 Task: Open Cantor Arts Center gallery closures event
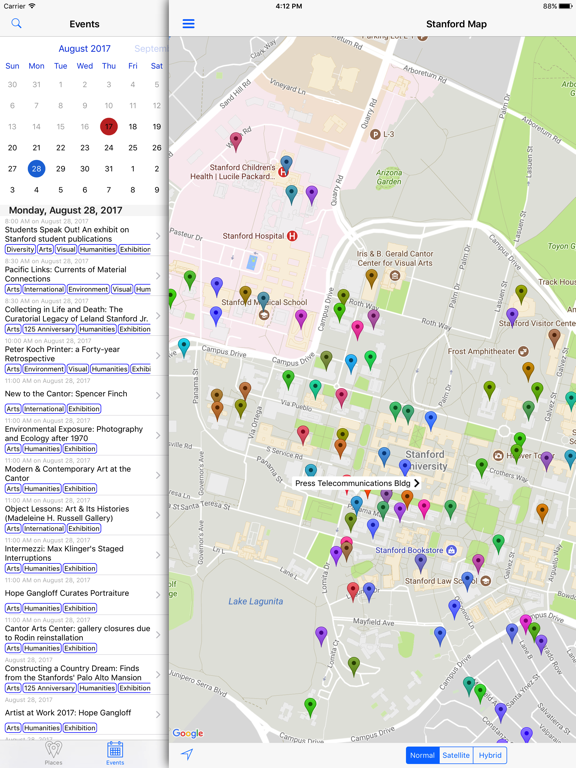coord(84,635)
